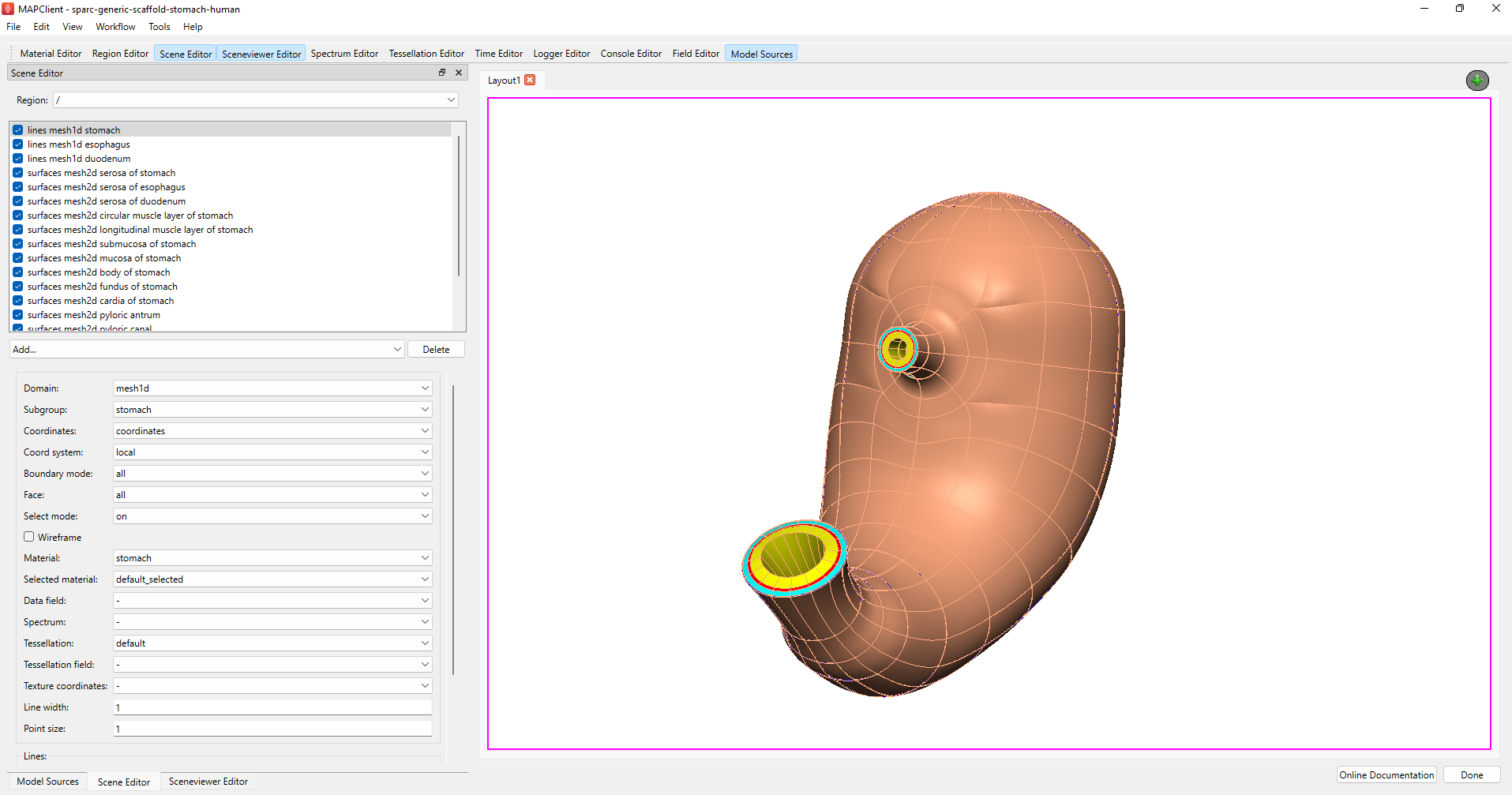This screenshot has height=795, width=1512.
Task: Open the Spectrum dropdown
Action: (272, 622)
